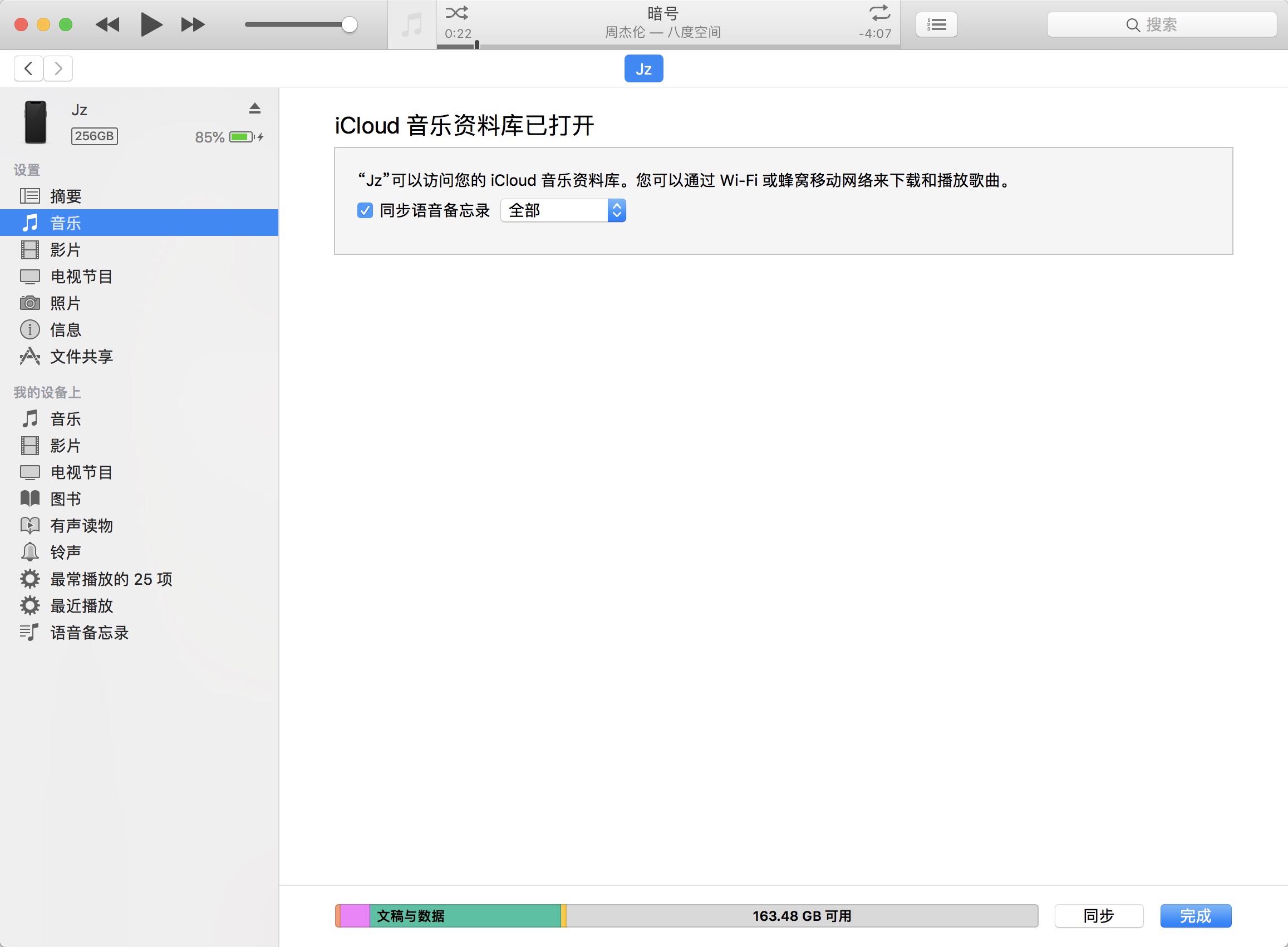This screenshot has height=947, width=1288.
Task: Open the Up Next list icon
Action: pos(936,24)
